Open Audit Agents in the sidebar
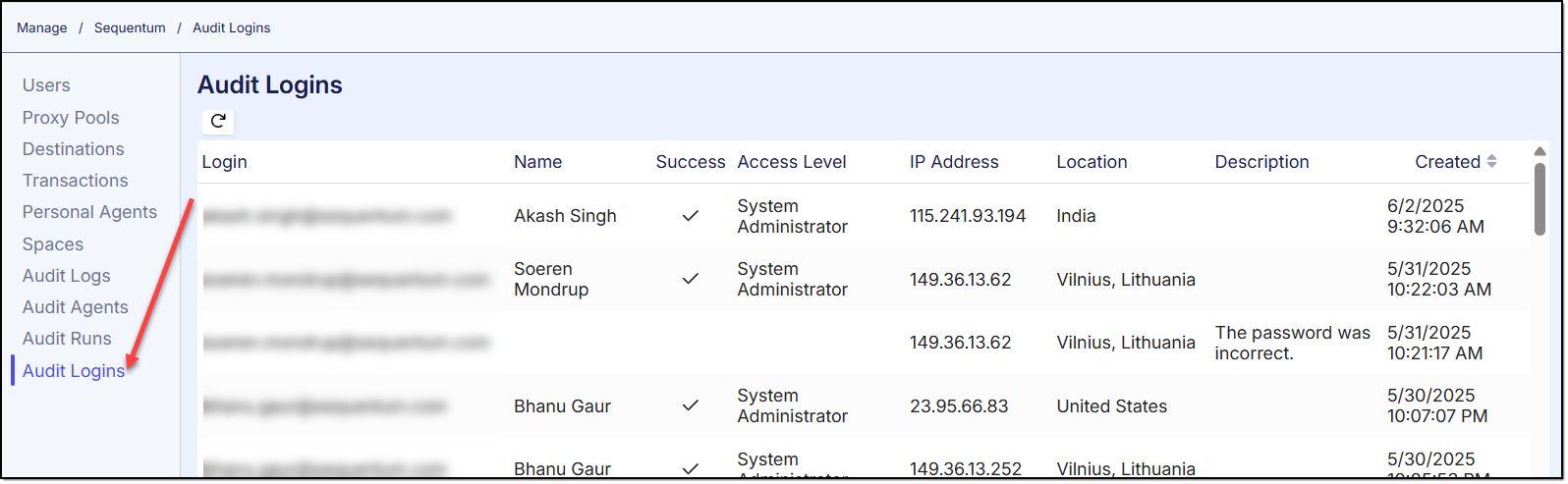1568x484 pixels. point(76,307)
